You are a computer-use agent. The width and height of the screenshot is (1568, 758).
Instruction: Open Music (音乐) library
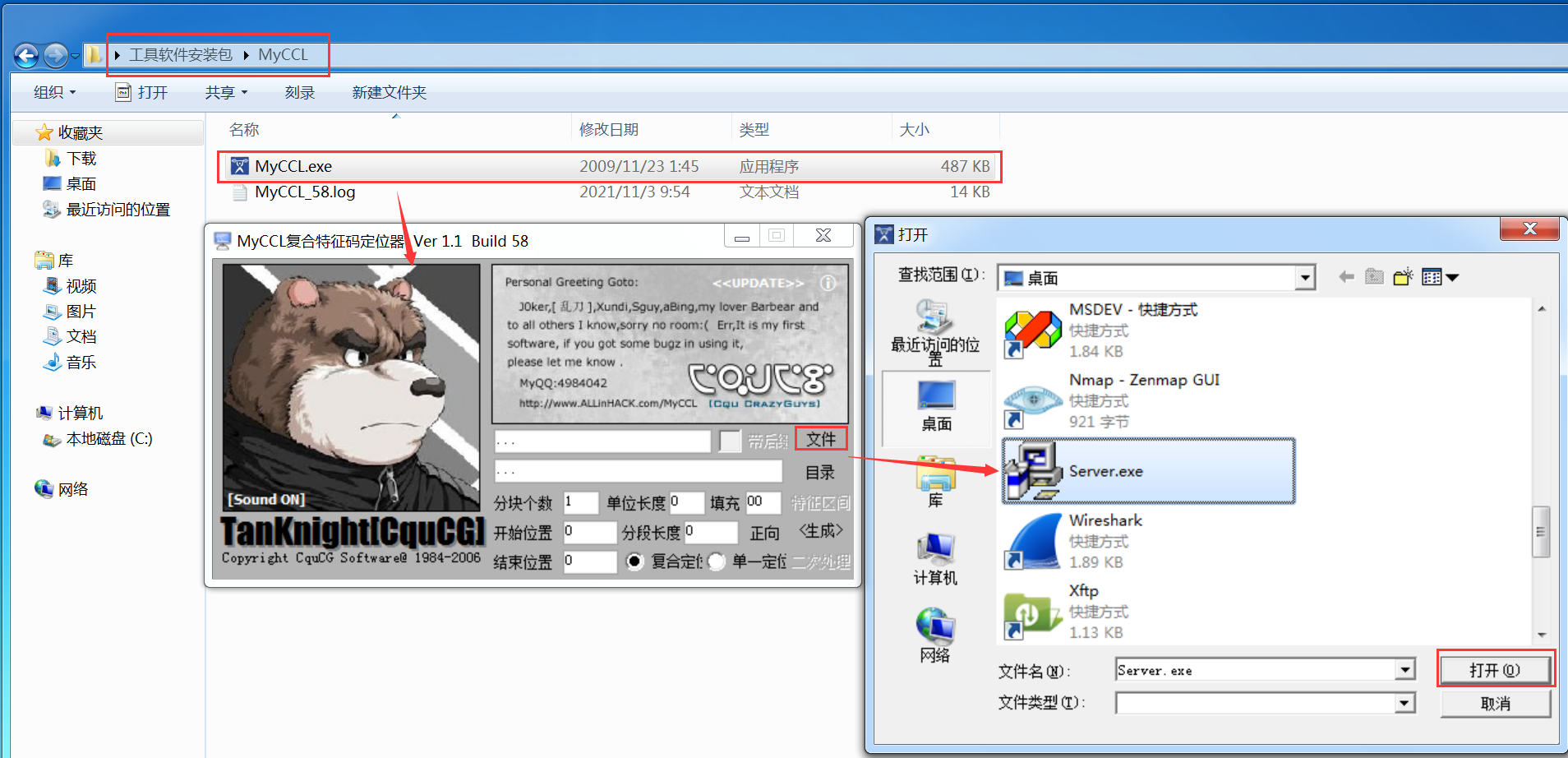[x=71, y=362]
